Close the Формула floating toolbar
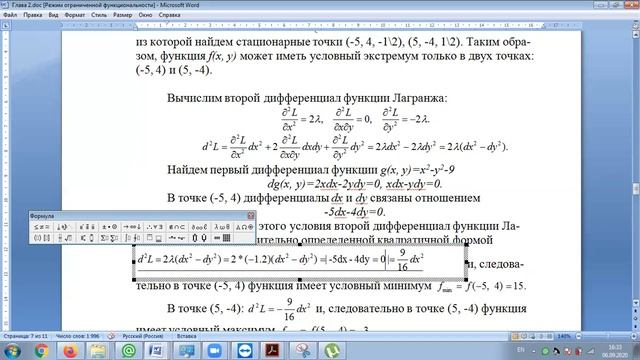 pyautogui.click(x=251, y=216)
